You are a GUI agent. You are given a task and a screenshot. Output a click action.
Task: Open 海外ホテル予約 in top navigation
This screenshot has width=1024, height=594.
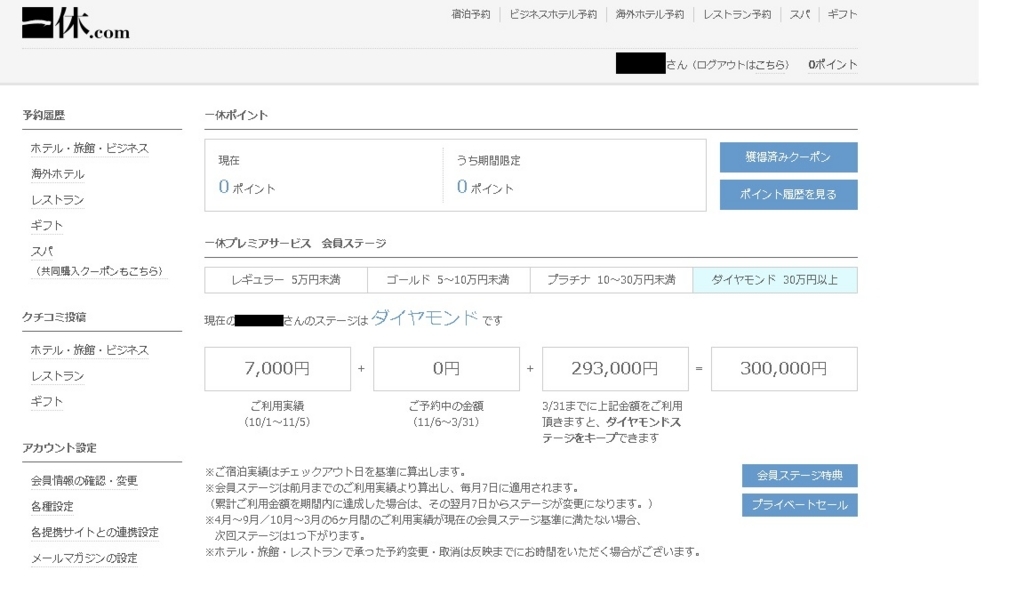pos(650,14)
